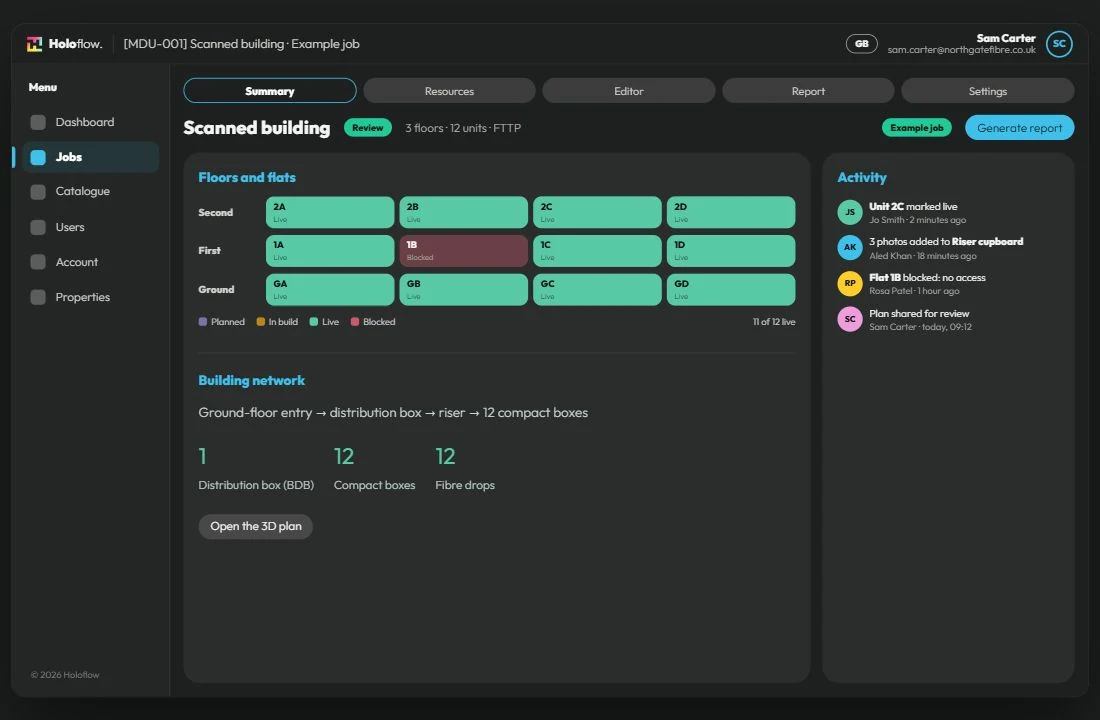
Task: Click the Building network heading
Action: pyautogui.click(x=252, y=380)
